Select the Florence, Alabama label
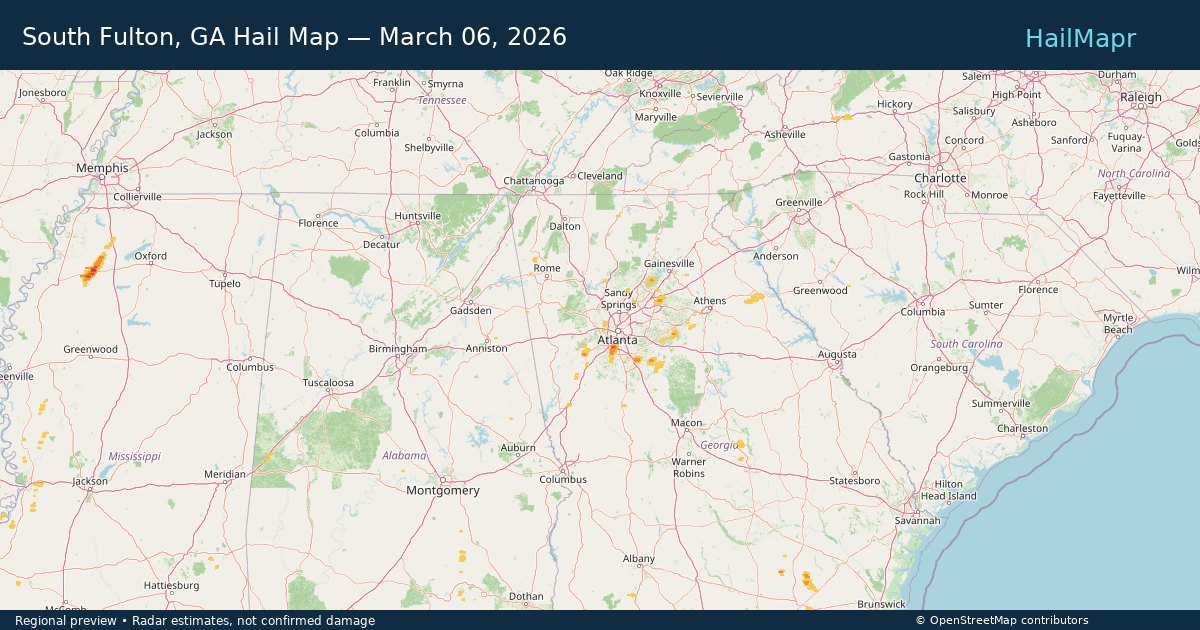 tap(318, 224)
